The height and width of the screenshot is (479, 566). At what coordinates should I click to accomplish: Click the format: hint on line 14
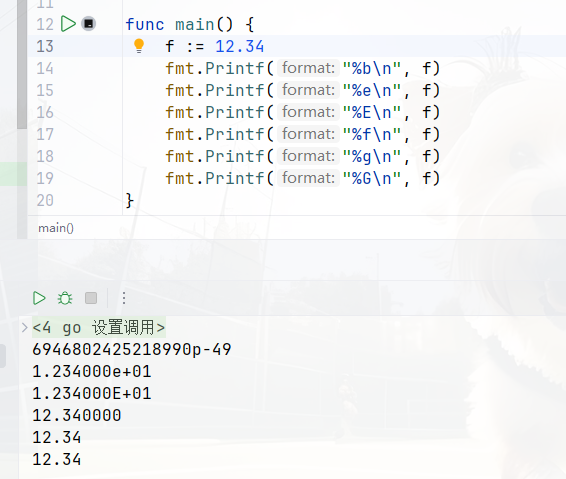308,68
